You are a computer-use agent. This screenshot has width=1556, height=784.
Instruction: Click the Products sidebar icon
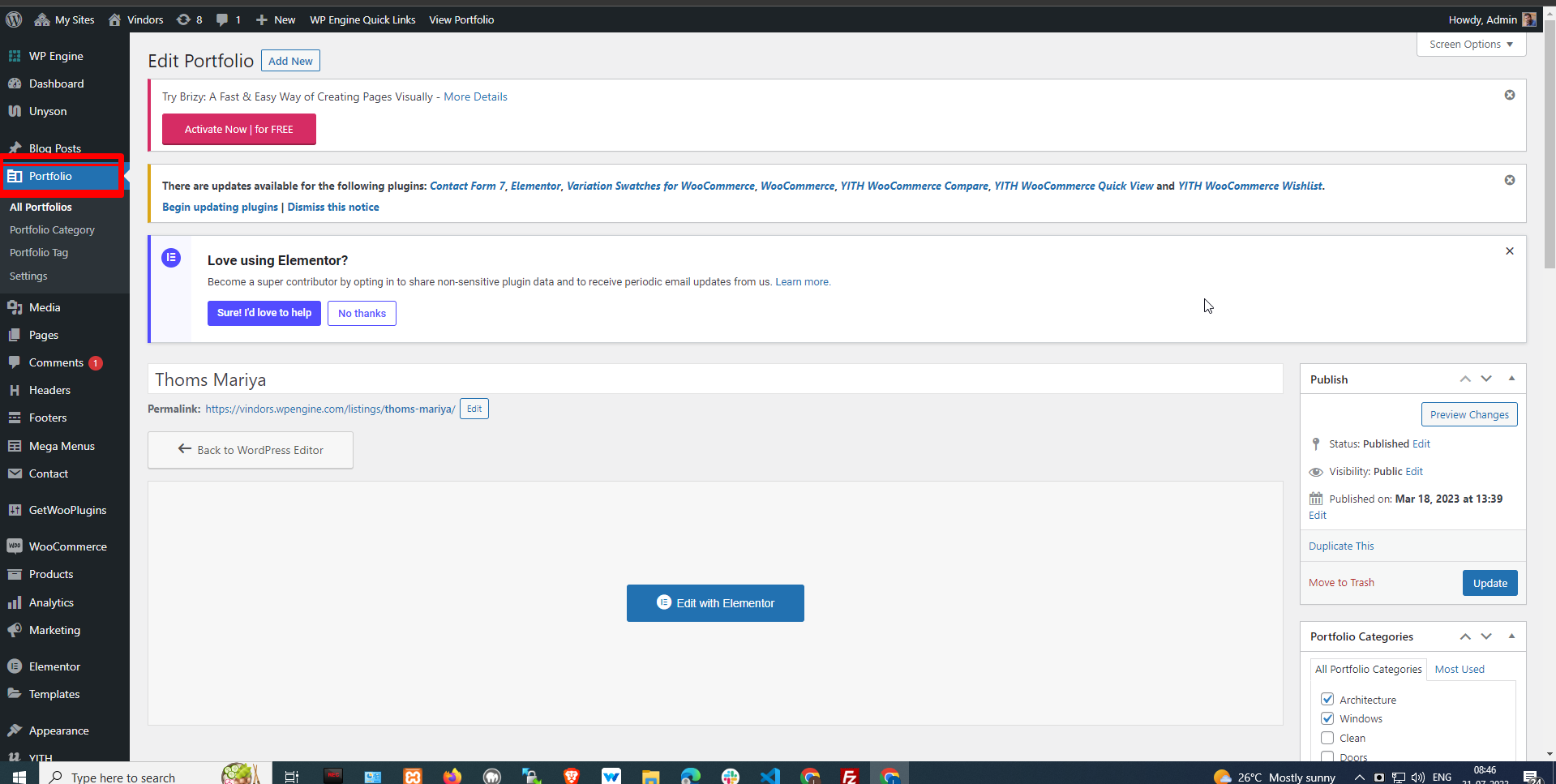(x=15, y=574)
